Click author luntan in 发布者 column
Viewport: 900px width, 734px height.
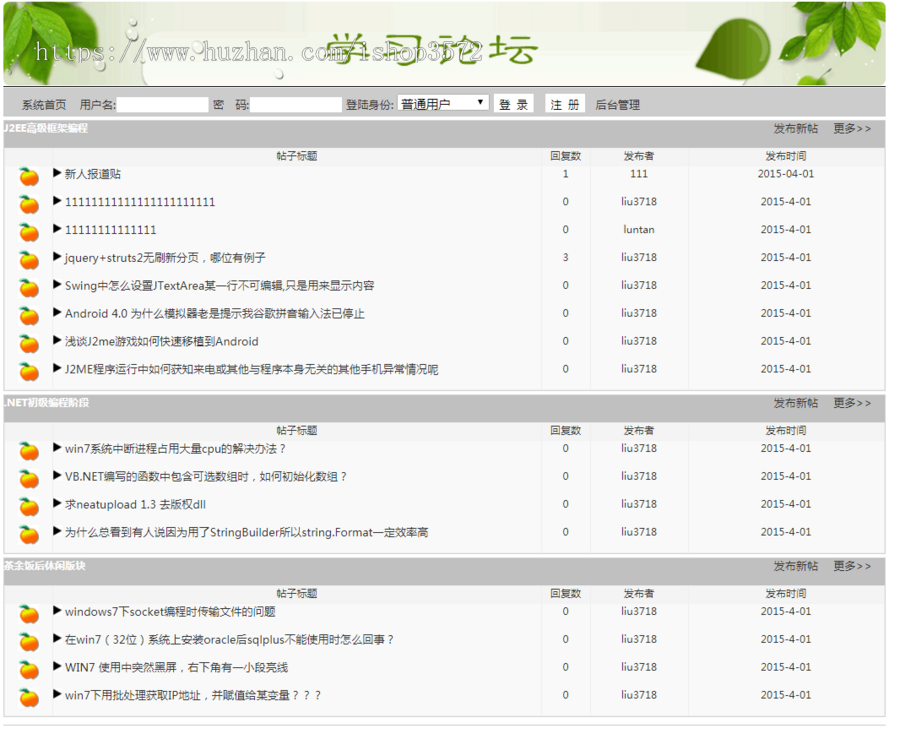point(639,230)
